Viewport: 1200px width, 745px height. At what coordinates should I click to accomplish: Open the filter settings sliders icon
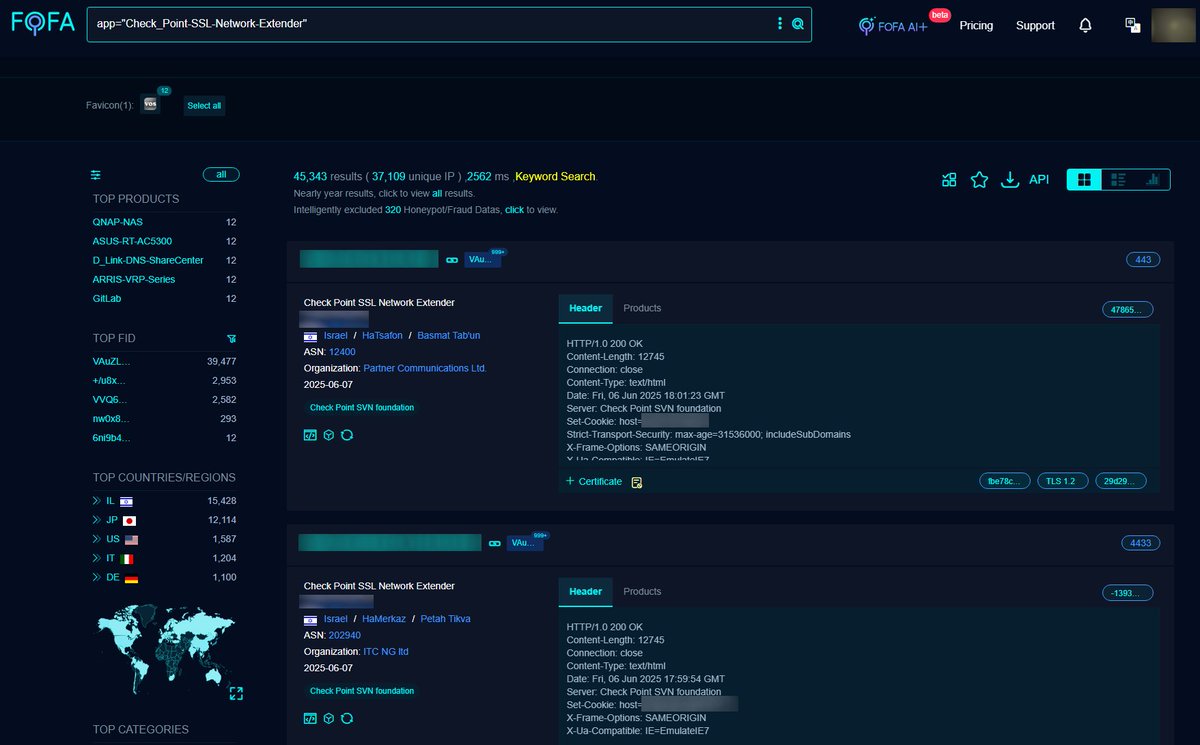pyautogui.click(x=96, y=174)
